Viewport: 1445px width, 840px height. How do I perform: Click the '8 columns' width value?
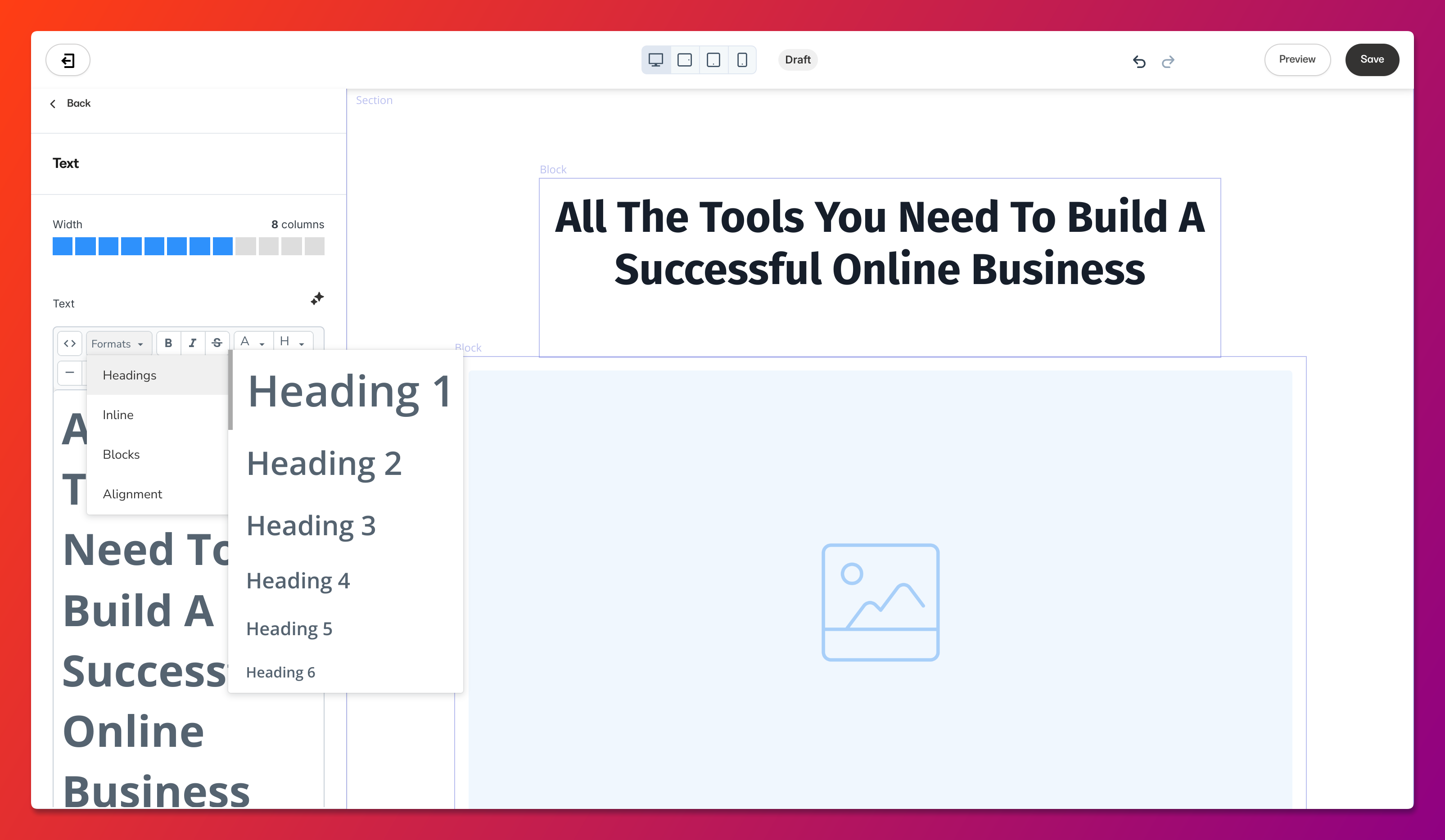point(298,224)
